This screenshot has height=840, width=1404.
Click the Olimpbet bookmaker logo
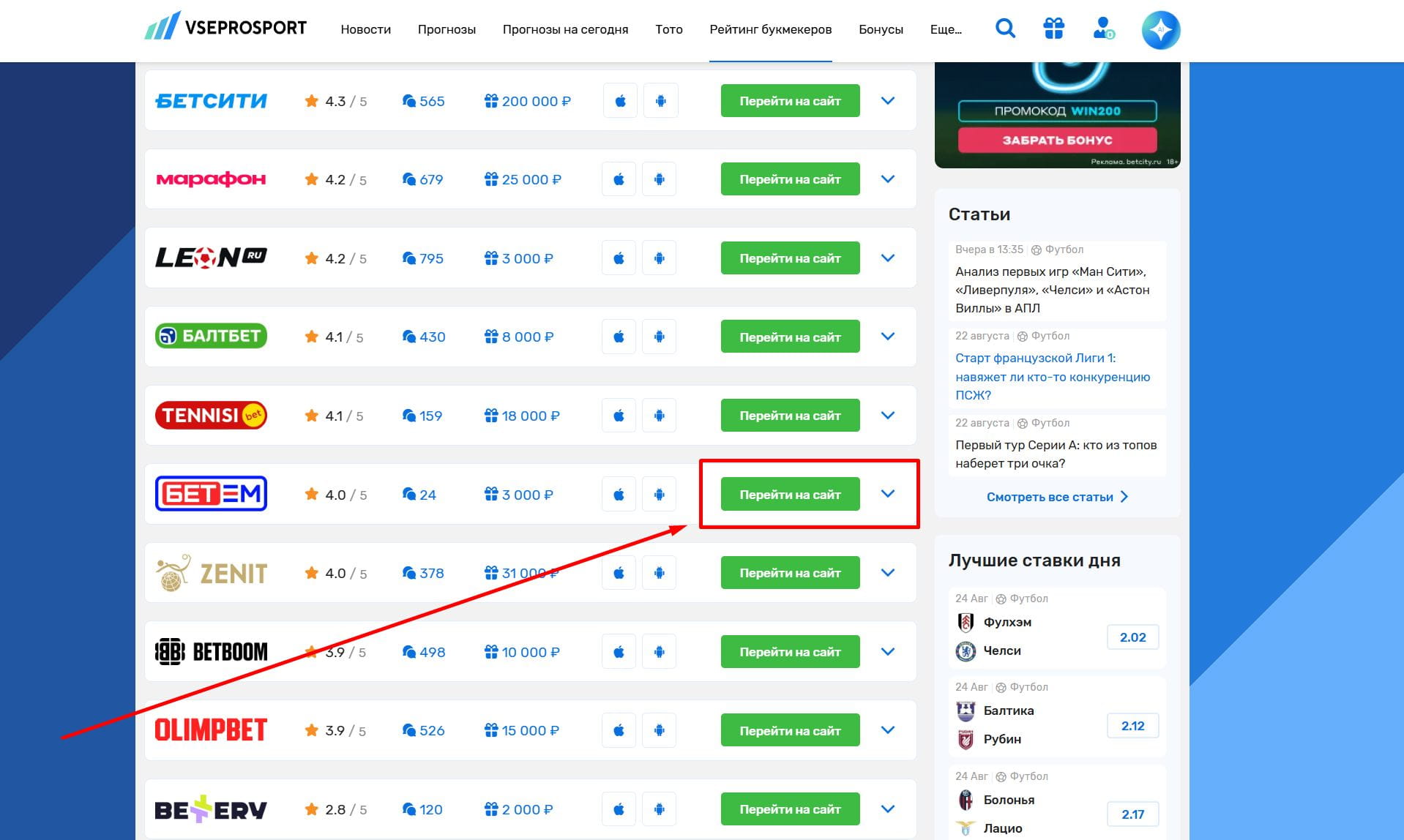tap(211, 730)
